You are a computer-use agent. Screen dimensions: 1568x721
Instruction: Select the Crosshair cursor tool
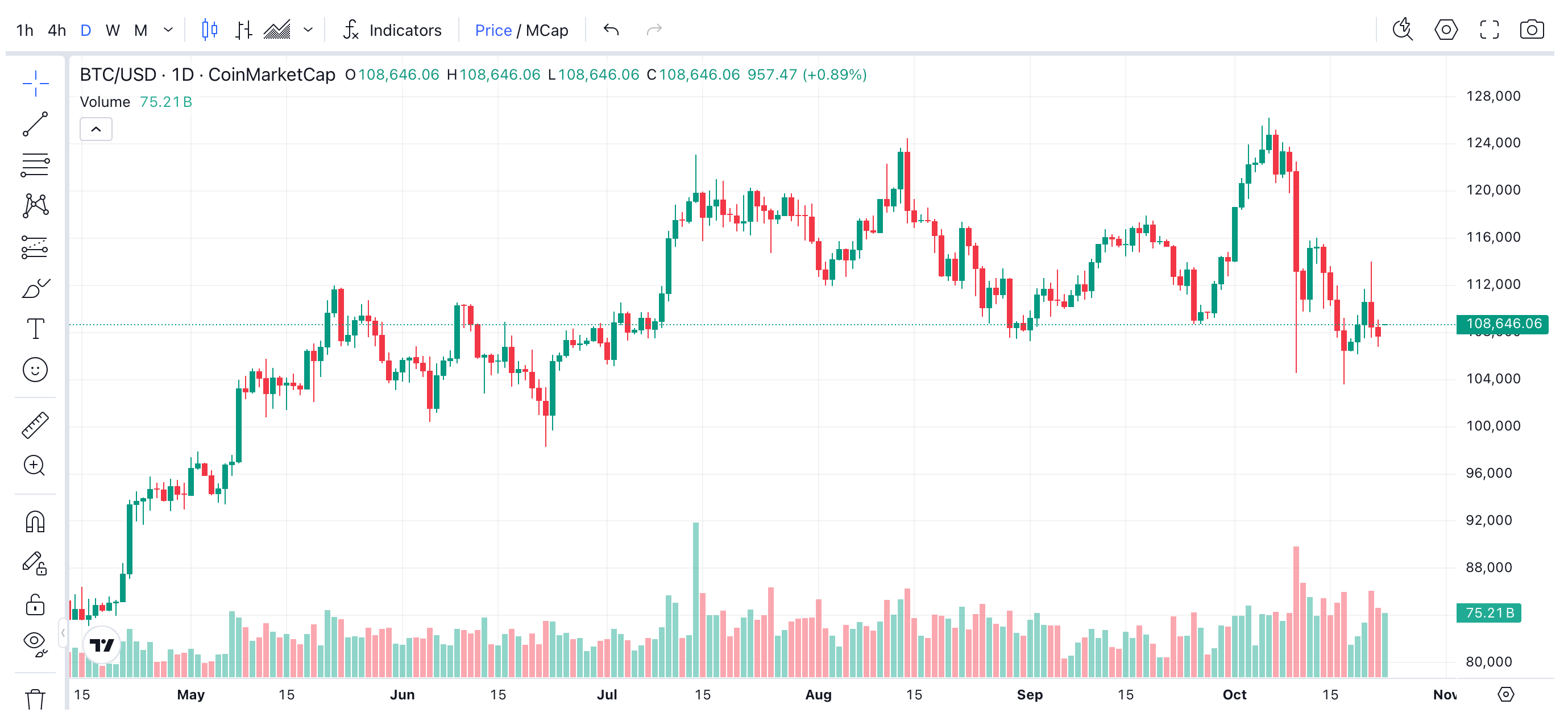coord(35,84)
